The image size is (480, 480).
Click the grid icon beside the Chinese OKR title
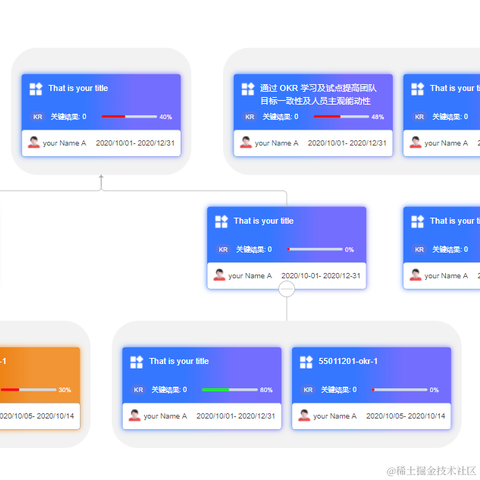(x=248, y=89)
